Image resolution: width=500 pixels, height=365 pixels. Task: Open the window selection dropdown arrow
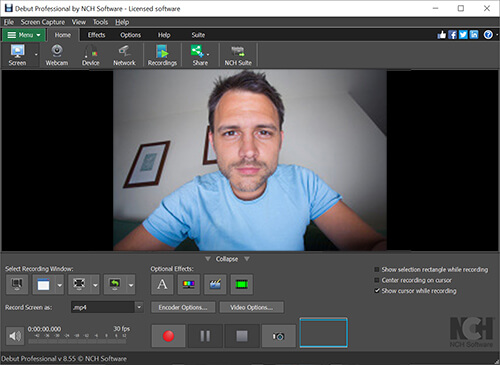[x=60, y=285]
